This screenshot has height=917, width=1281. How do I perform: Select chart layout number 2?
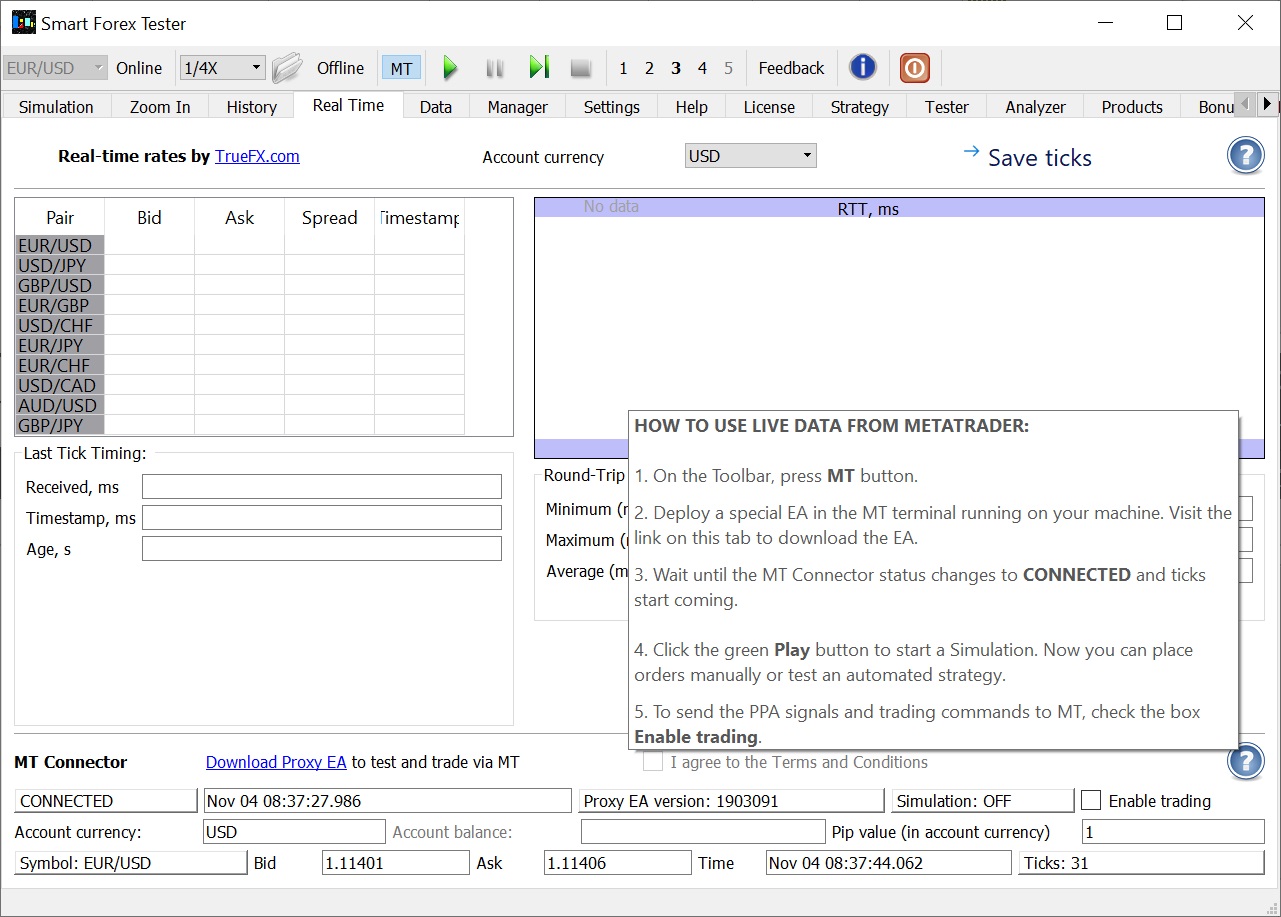tap(649, 68)
